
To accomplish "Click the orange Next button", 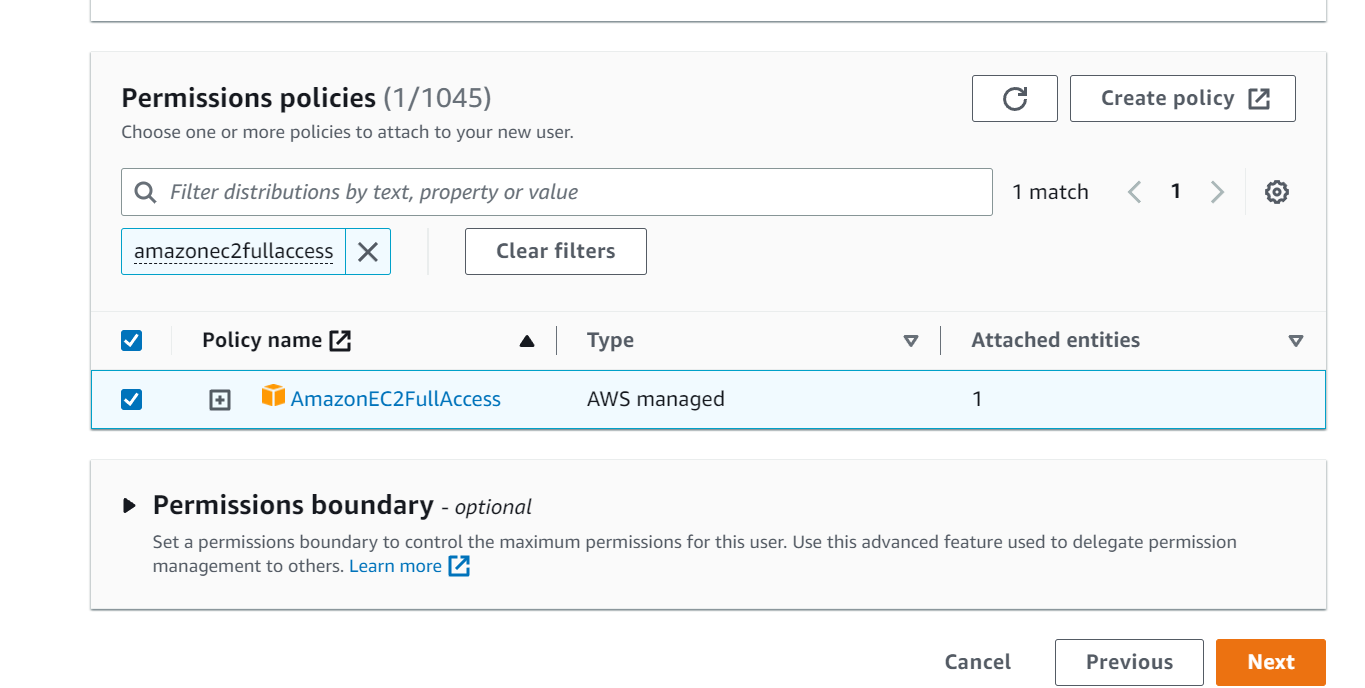I will click(1271, 662).
